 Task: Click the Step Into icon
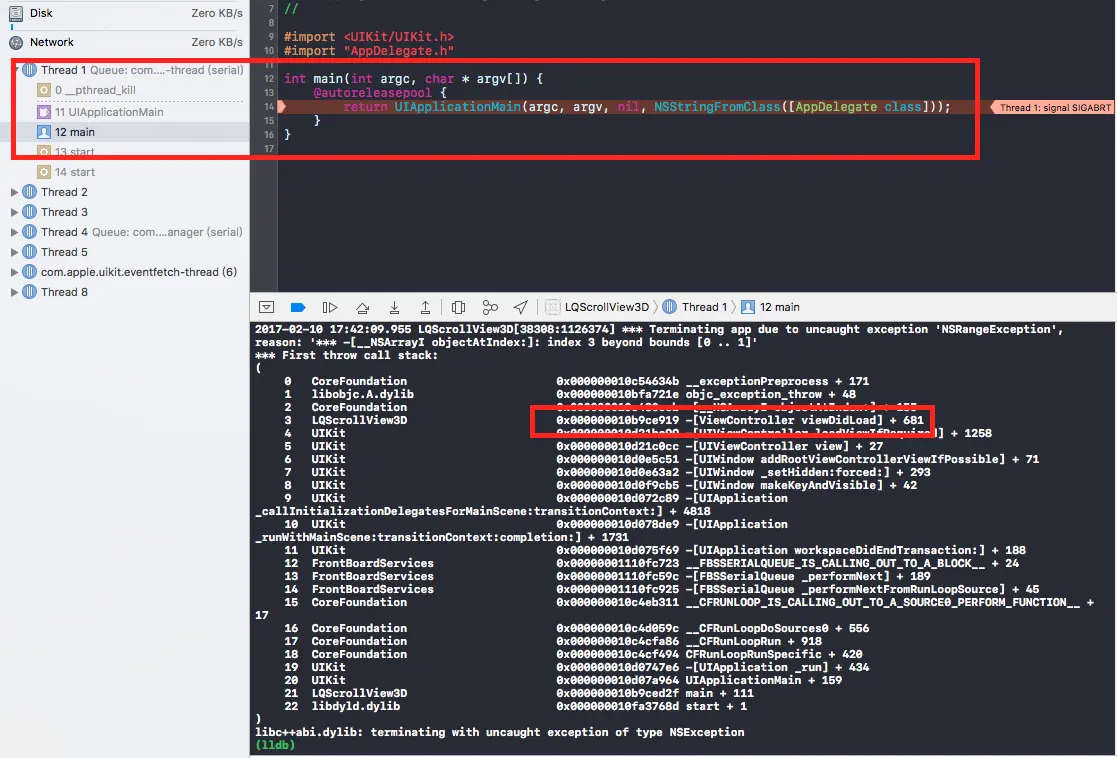coord(394,307)
